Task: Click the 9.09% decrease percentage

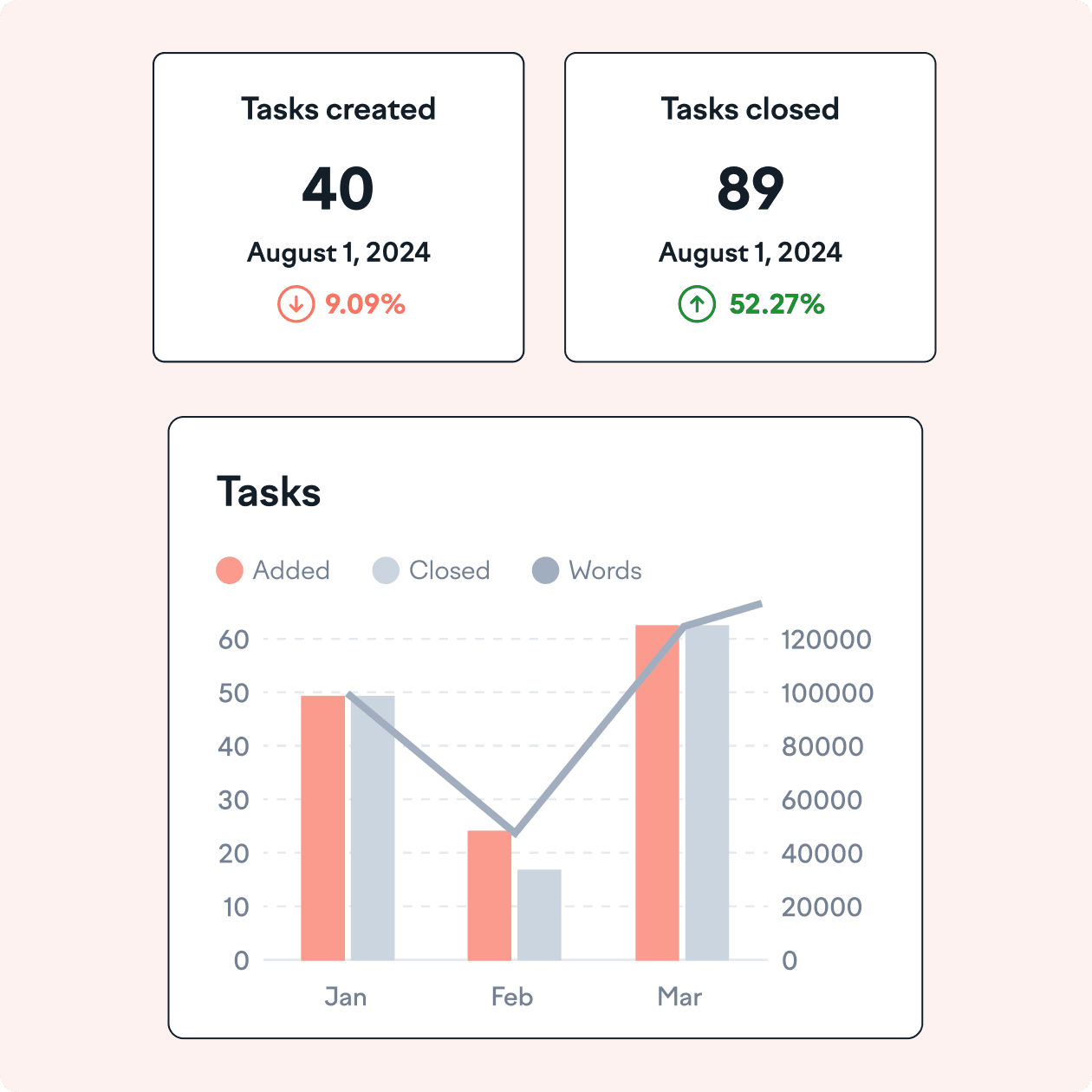Action: (365, 304)
